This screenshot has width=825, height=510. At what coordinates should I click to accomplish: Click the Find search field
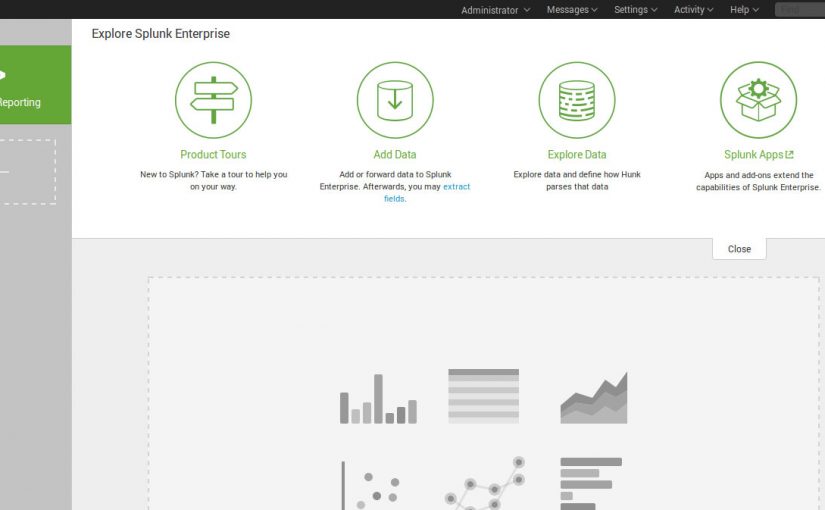[800, 9]
